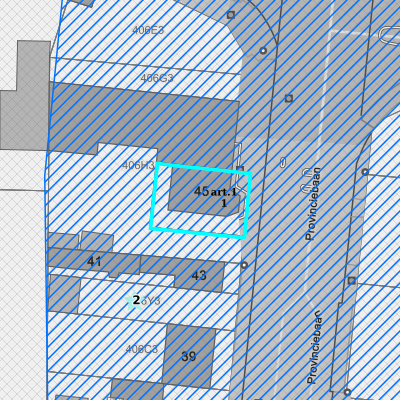Select parcel label 406E3
The image size is (400, 400).
148,30
